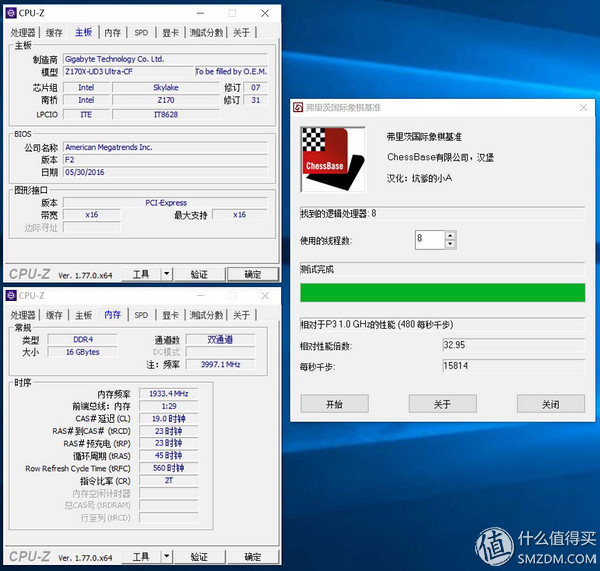The height and width of the screenshot is (571, 600).
Task: Click the 每秒千步 value field 15814
Action: (514, 366)
